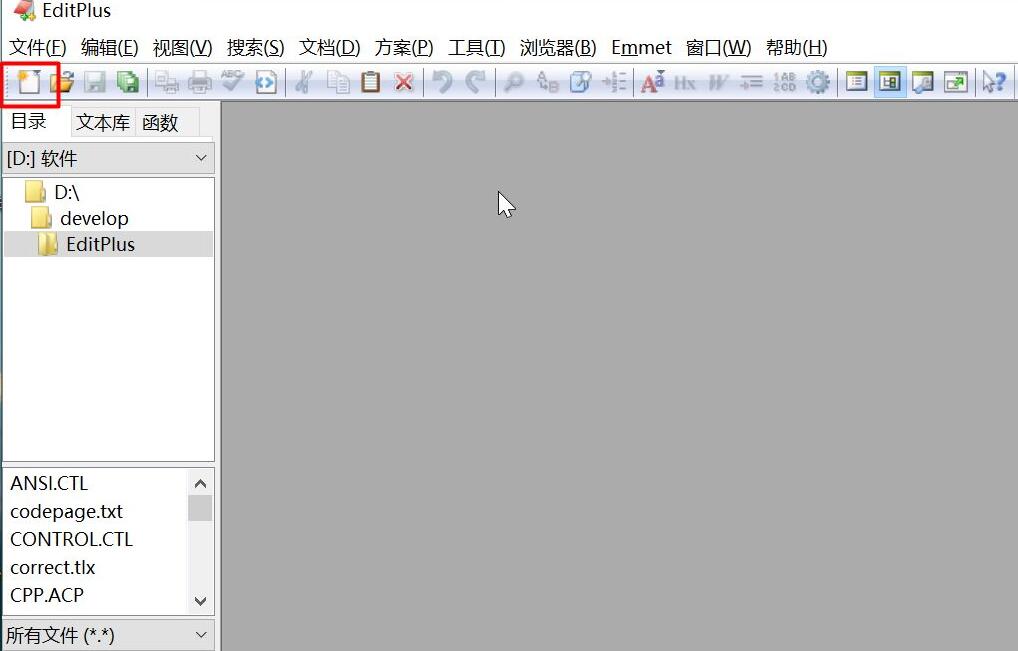
Task: Open the 文件(F) menu
Action: 38,47
